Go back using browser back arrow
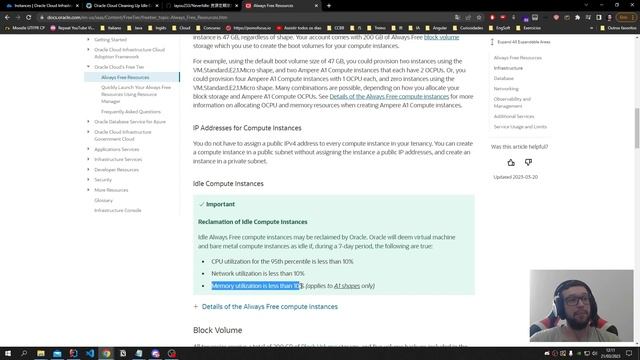Screen dimensions: 640x360 [7, 18]
